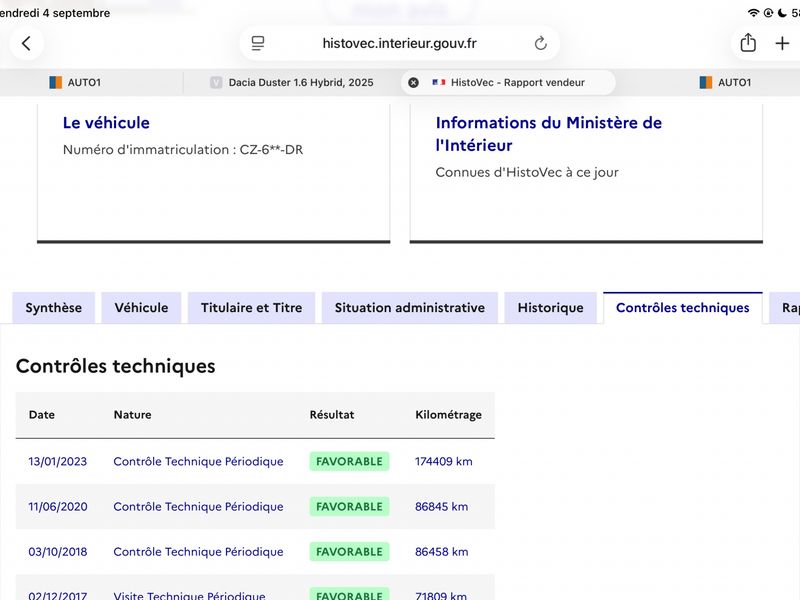Reload the page with refresh icon
Viewport: 800px width, 600px height.
(541, 43)
